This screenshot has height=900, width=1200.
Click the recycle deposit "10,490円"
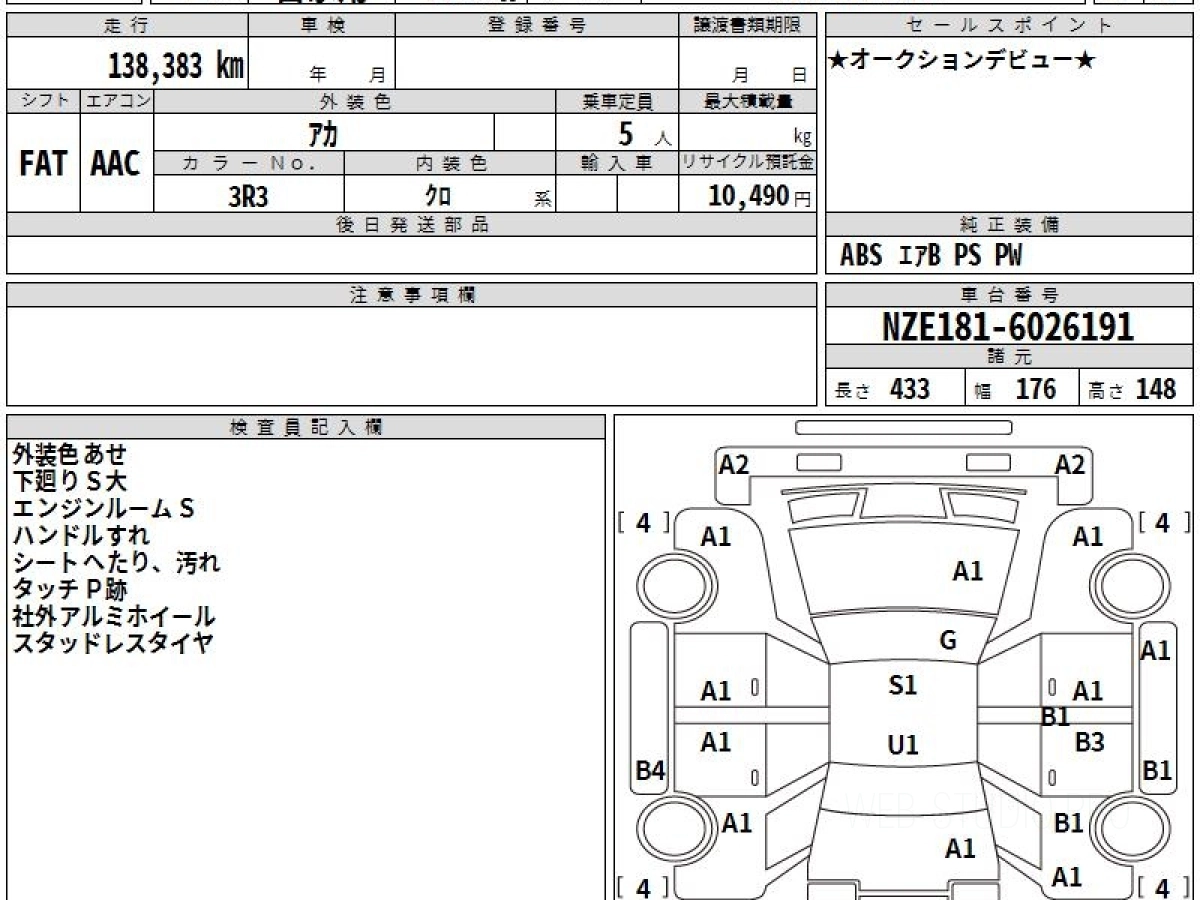760,196
